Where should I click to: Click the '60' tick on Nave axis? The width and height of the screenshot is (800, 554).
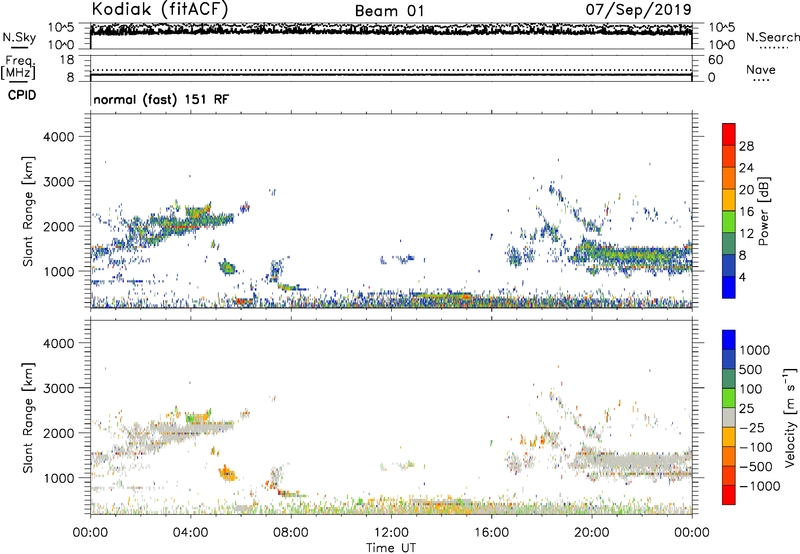click(715, 60)
